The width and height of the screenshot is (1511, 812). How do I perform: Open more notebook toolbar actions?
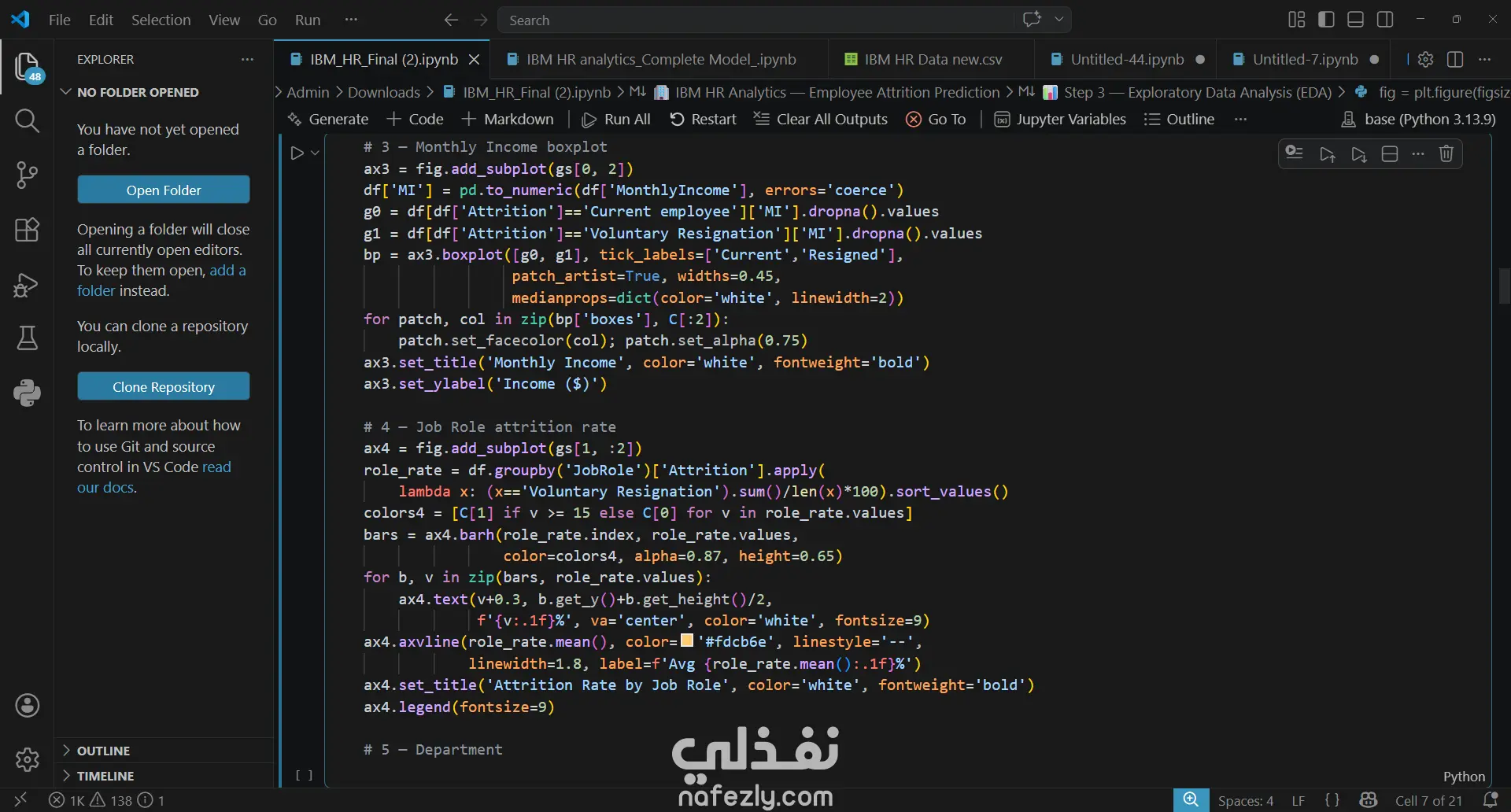coord(1241,119)
